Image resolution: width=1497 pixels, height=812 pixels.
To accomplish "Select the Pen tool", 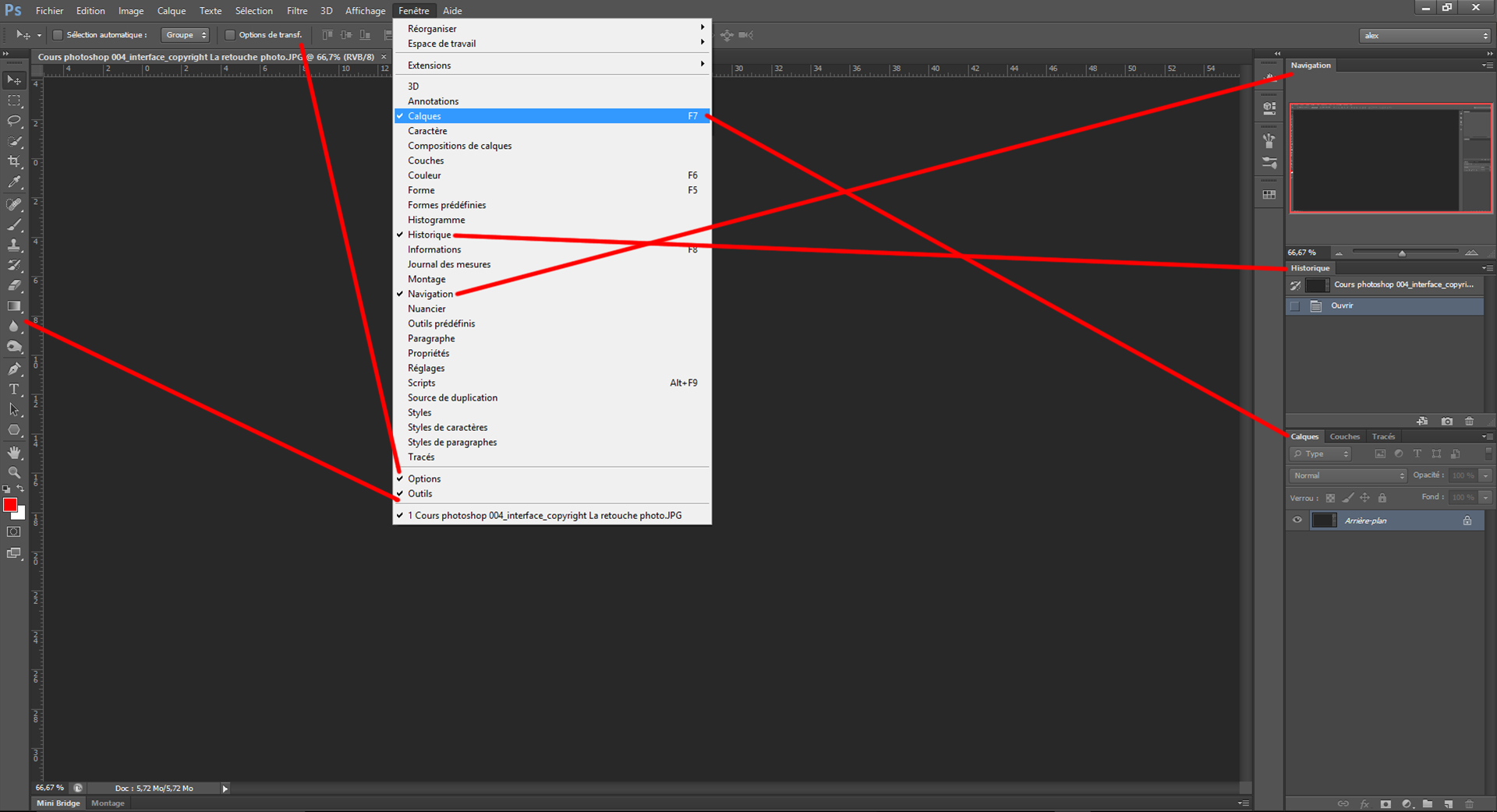I will pos(14,369).
